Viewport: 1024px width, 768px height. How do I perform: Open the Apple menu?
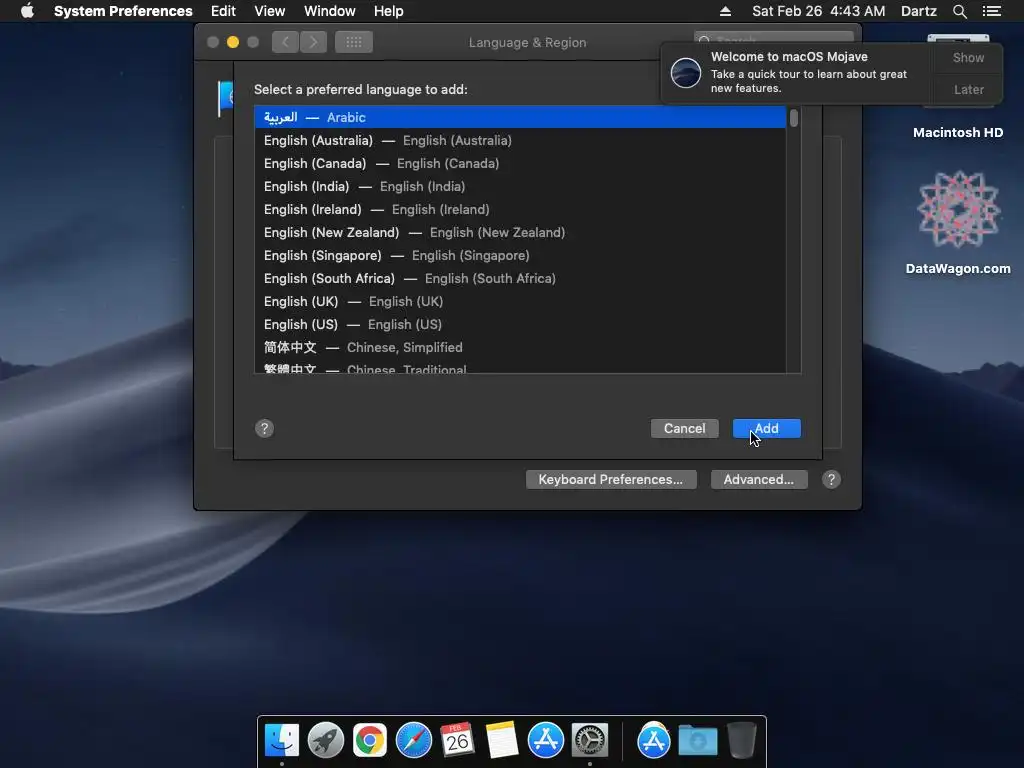[27, 11]
